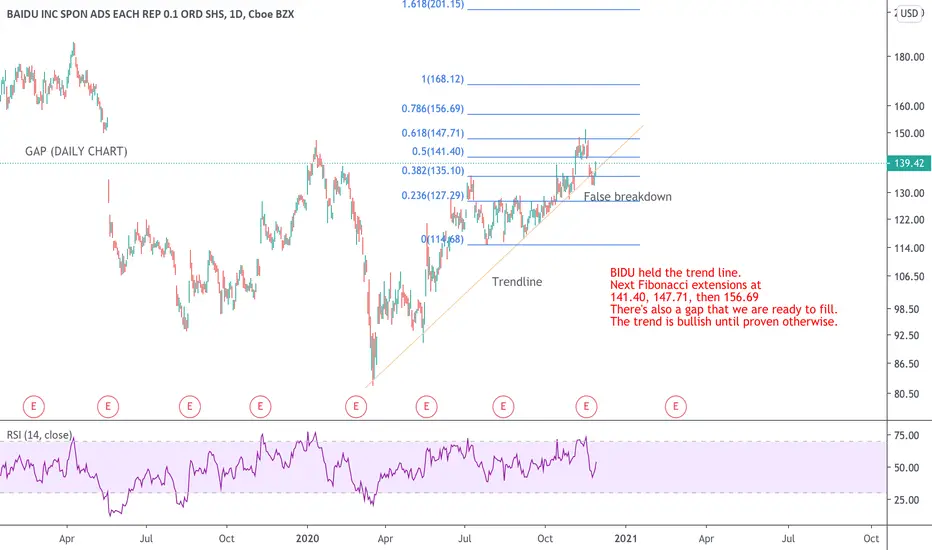Click the RSI 25.00 axis value
Viewport: 932px width, 550px height.
click(x=907, y=500)
